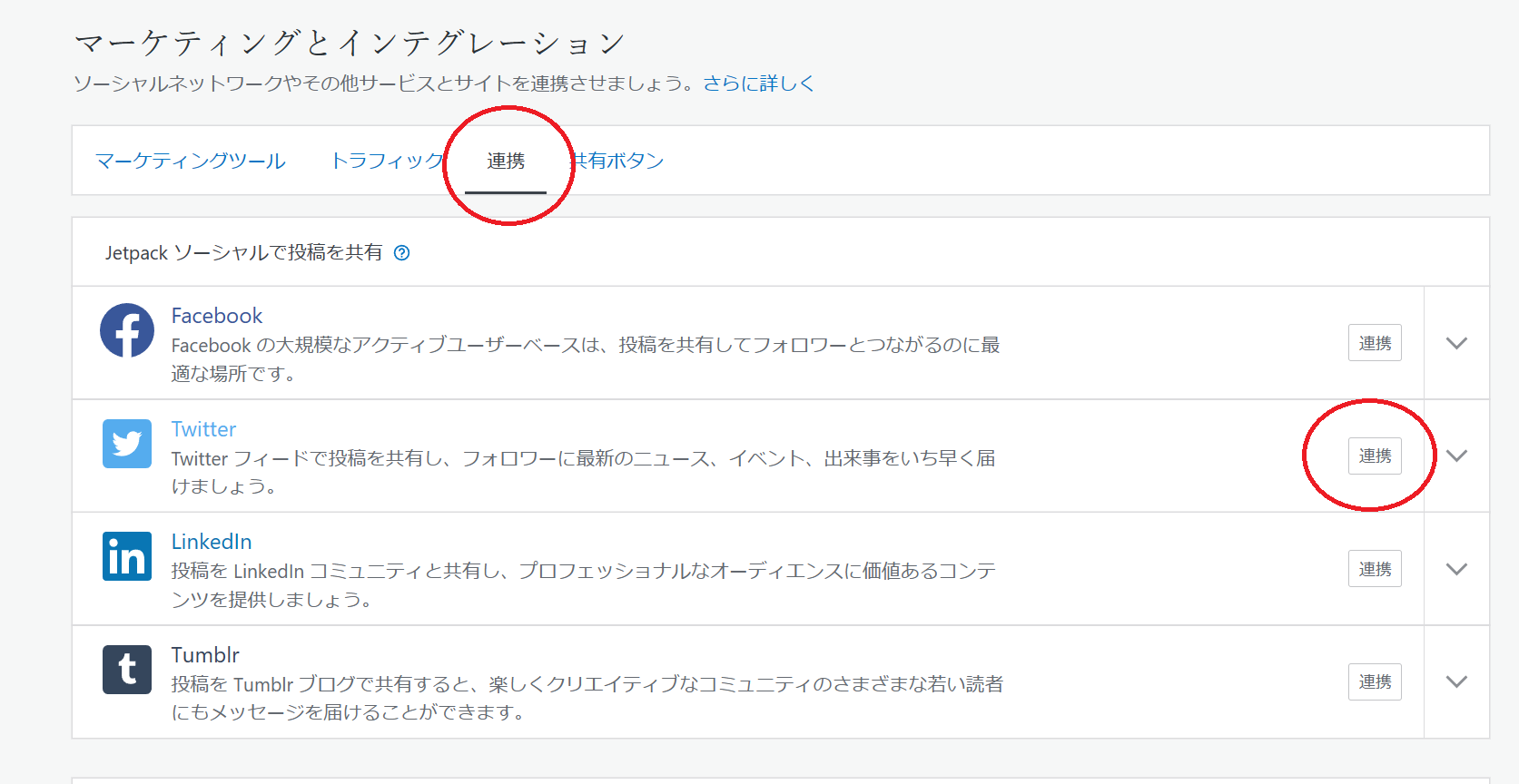Click the Tumblr logo icon
The height and width of the screenshot is (784, 1519).
click(x=127, y=670)
